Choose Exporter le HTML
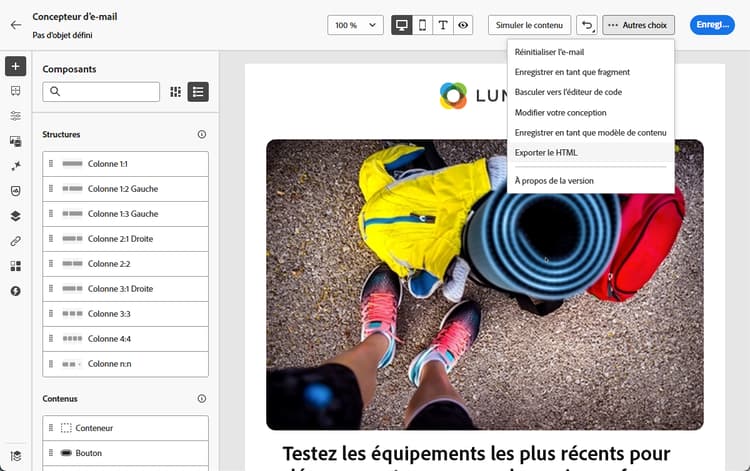Image resolution: width=750 pixels, height=471 pixels. click(x=591, y=153)
